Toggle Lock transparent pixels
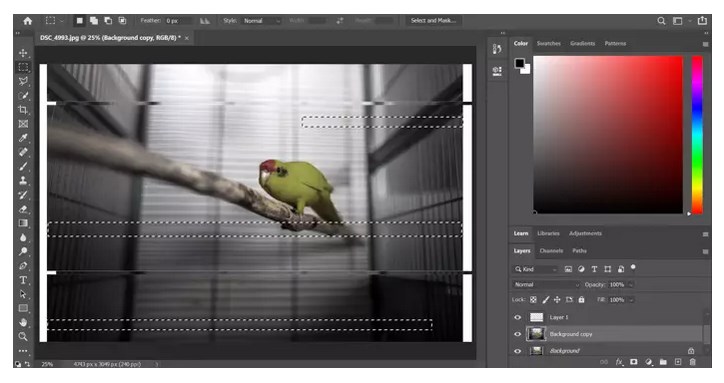Viewport: 724px width, 383px height. coord(533,300)
